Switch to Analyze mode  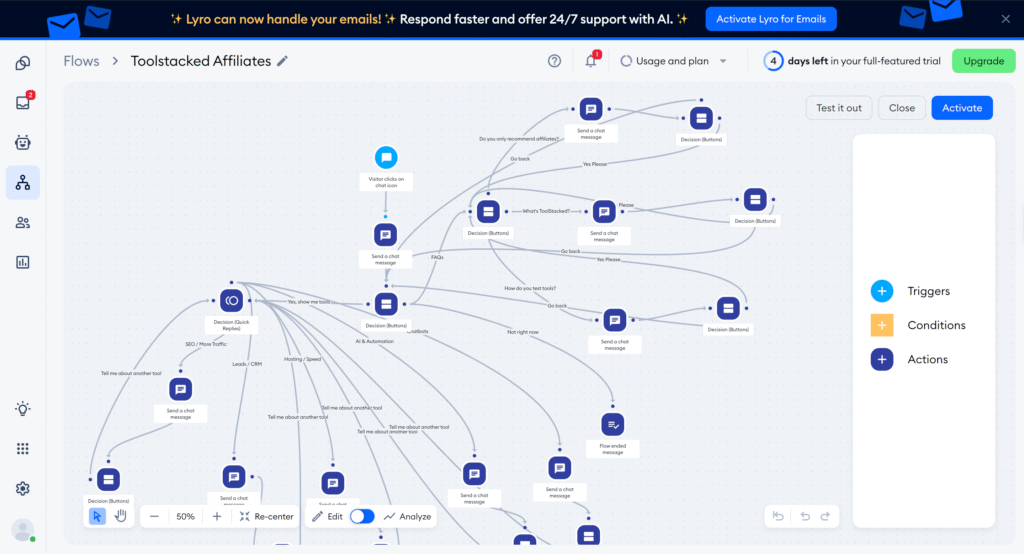[x=407, y=516]
